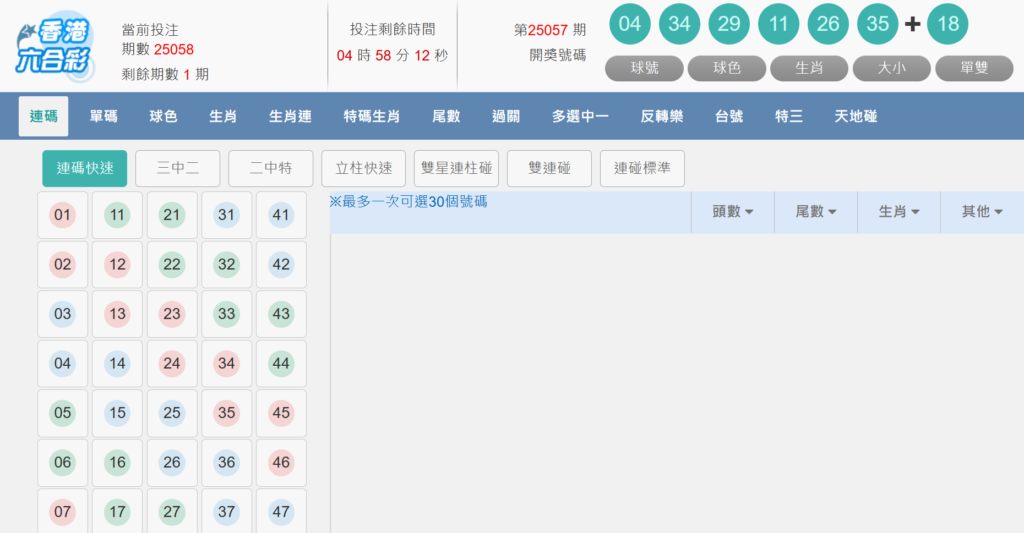
Task: Expand the 尾數 dropdown
Action: pyautogui.click(x=816, y=212)
